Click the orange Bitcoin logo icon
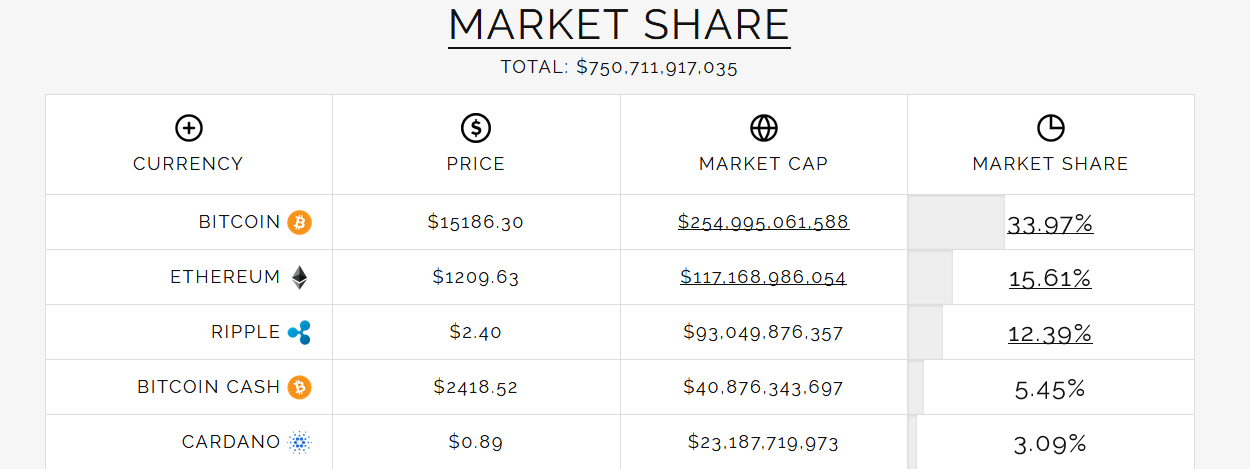1250x469 pixels. pyautogui.click(x=300, y=222)
